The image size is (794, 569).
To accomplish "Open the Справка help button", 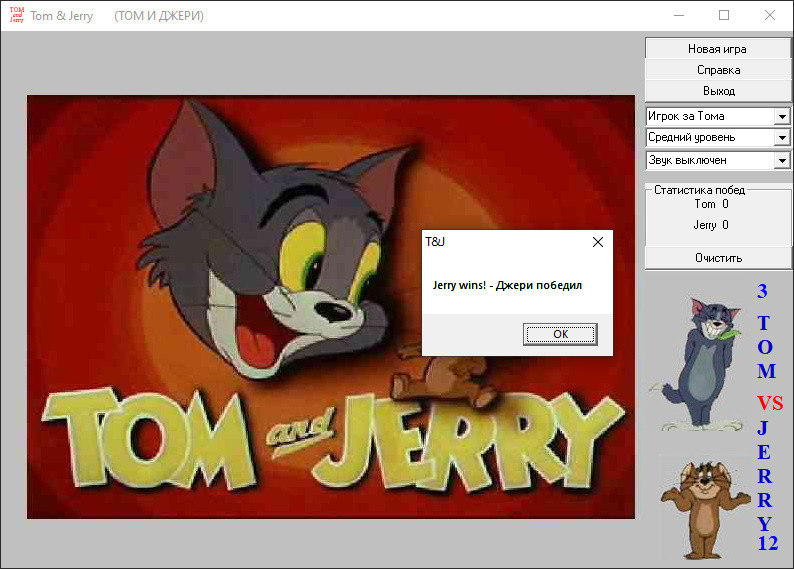I will click(x=718, y=70).
